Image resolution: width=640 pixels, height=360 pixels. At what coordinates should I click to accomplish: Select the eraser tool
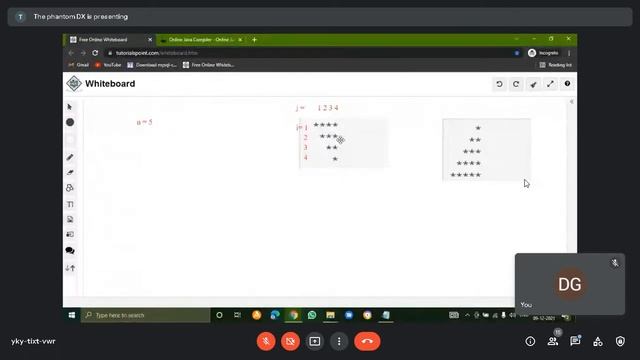(x=70, y=173)
